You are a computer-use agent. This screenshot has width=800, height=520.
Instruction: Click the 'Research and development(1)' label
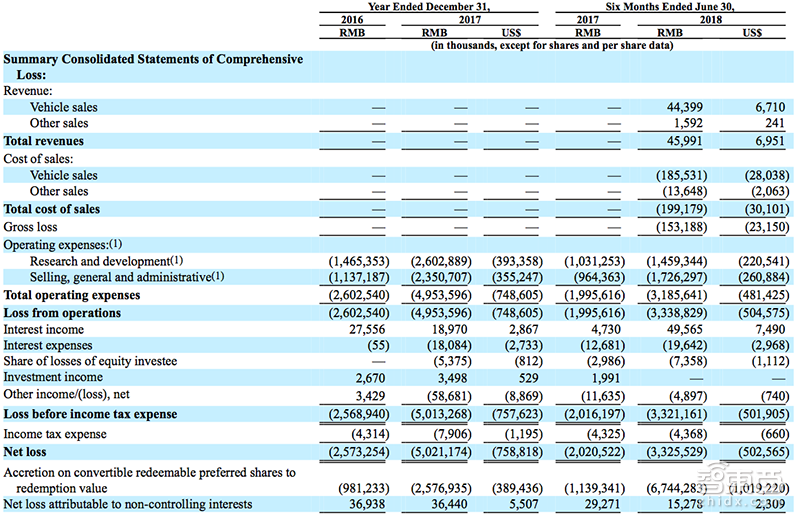[x=106, y=261]
